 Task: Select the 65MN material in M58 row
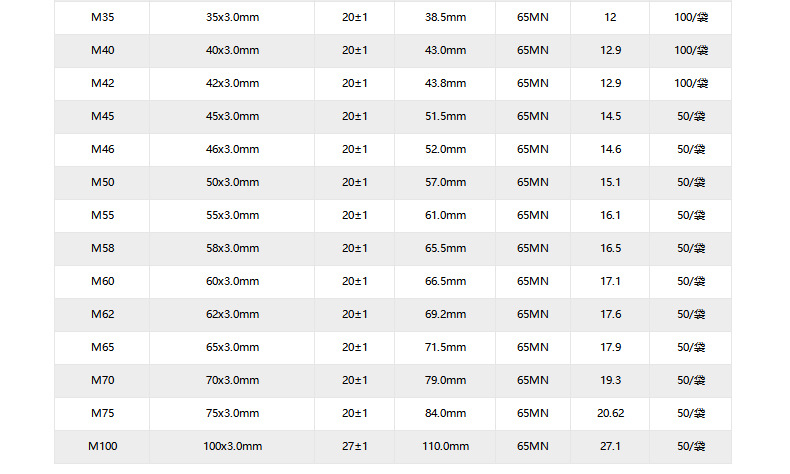(x=533, y=248)
